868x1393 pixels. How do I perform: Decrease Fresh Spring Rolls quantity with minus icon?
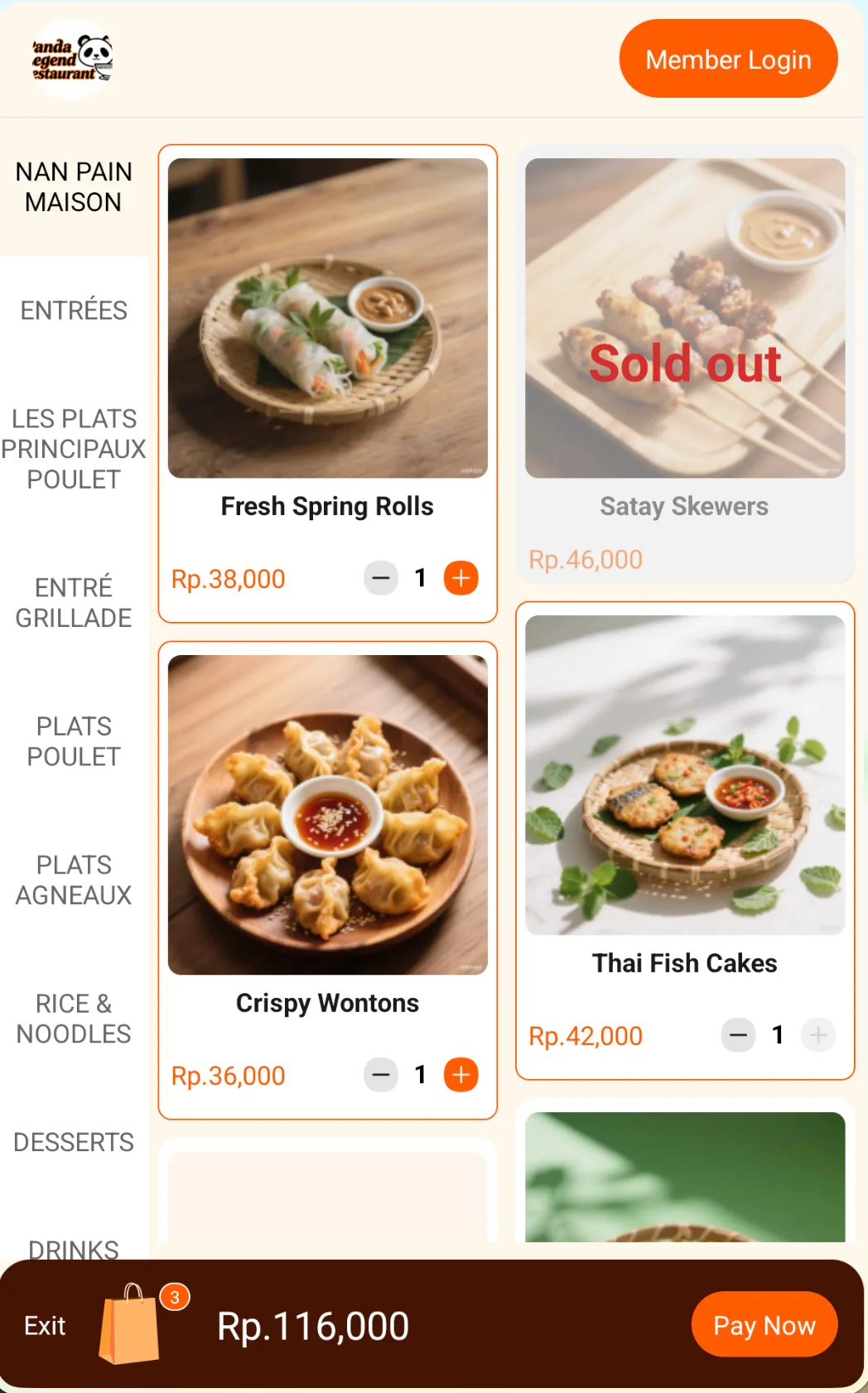point(381,578)
